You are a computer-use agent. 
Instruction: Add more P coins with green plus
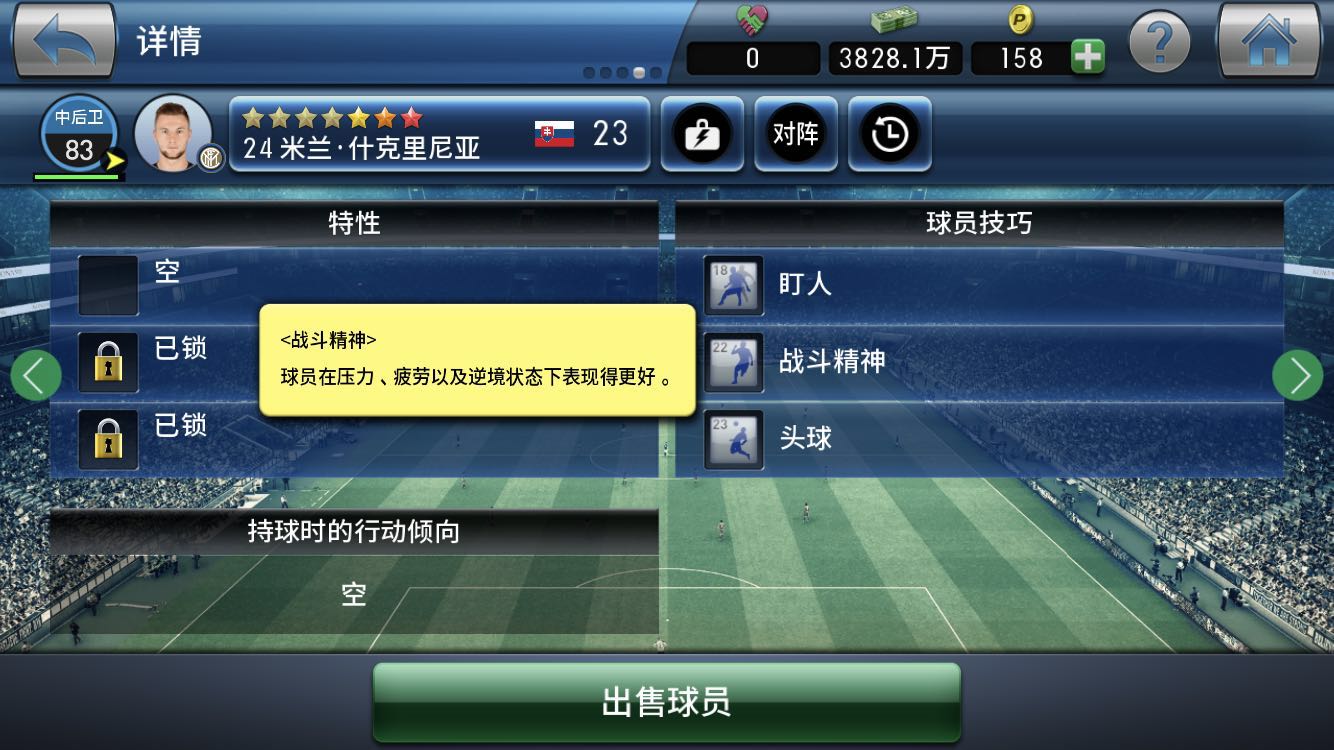(1088, 57)
